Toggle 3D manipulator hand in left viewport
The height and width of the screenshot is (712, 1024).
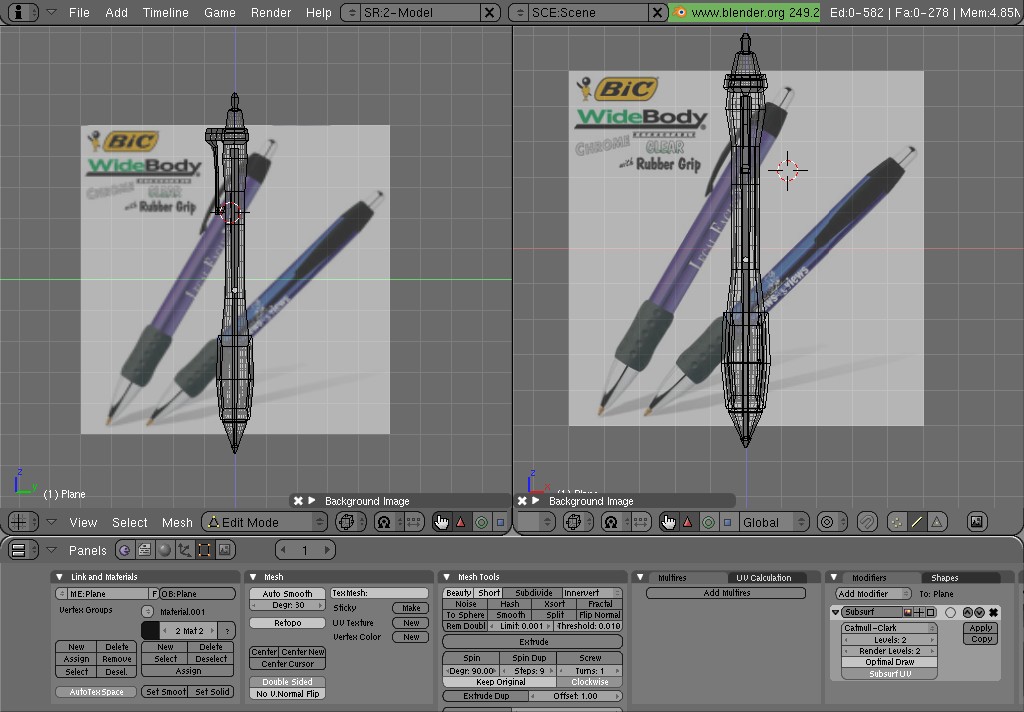[442, 522]
